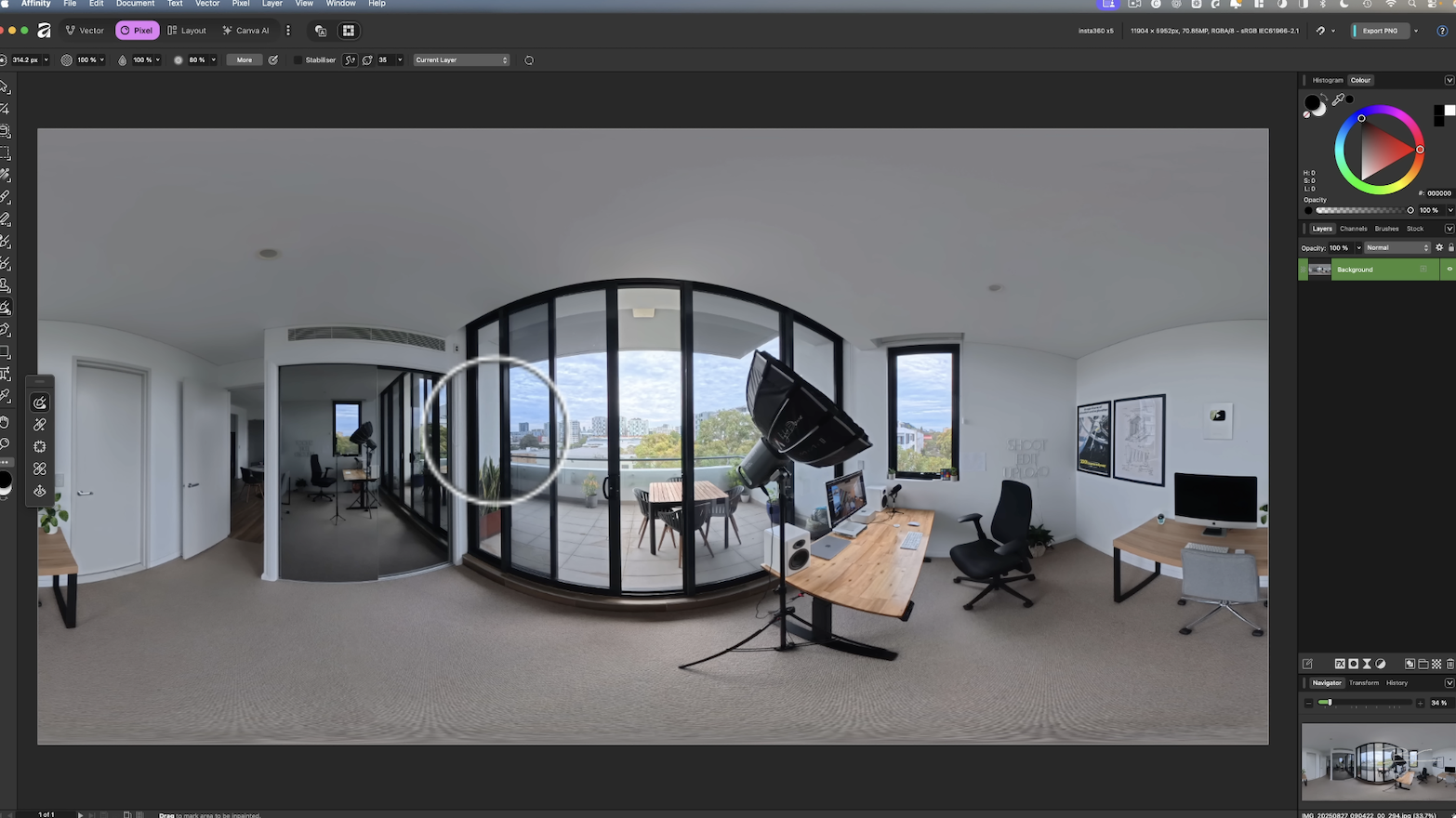Click the no-colour (none) icon
The image size is (1456, 818).
click(x=1307, y=114)
